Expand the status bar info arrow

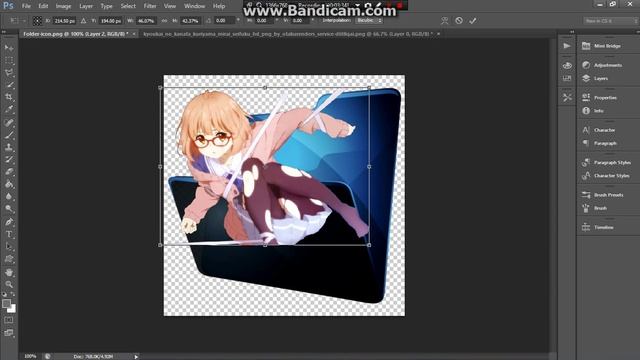[136, 356]
